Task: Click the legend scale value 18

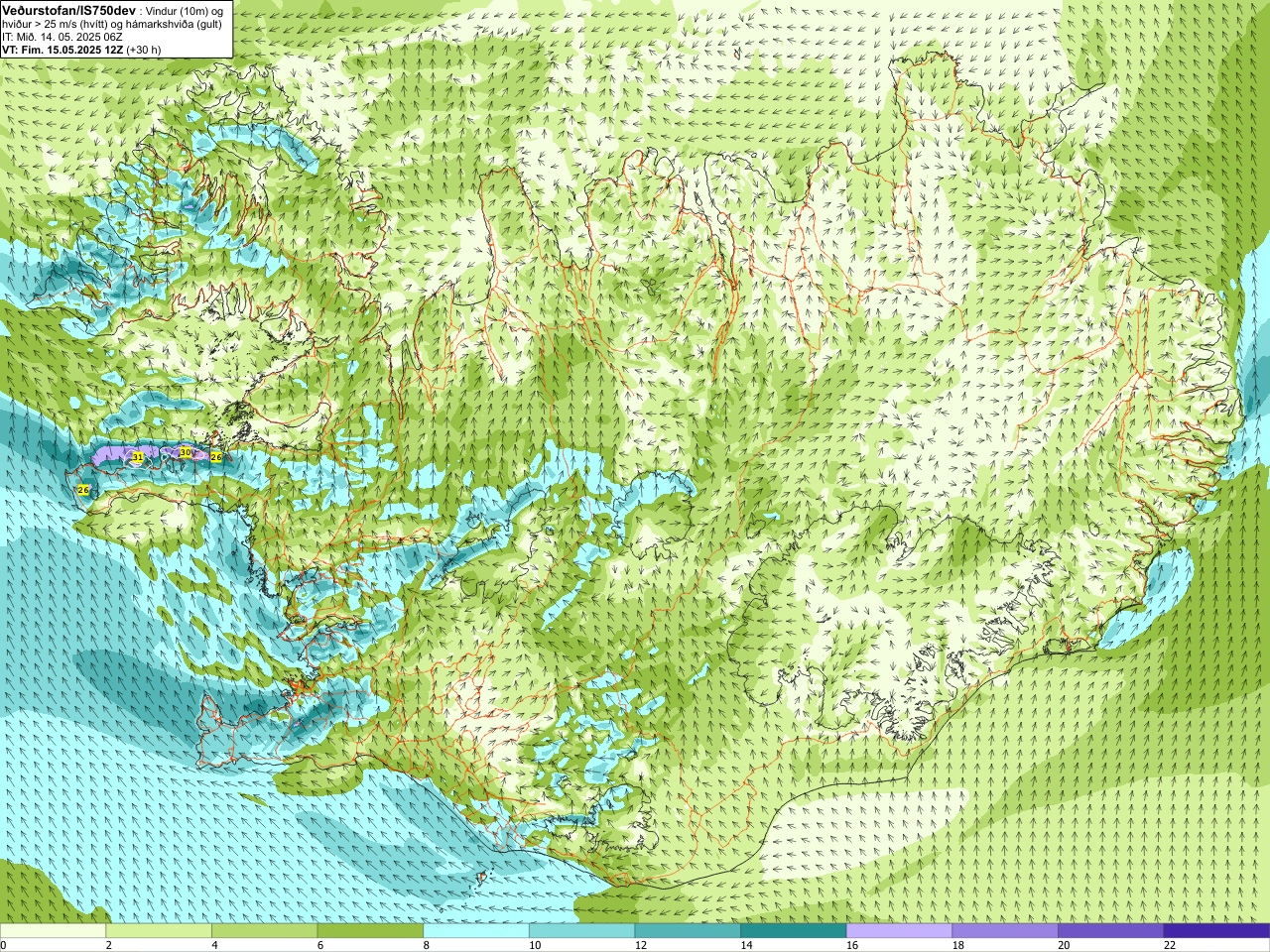Action: coord(958,945)
